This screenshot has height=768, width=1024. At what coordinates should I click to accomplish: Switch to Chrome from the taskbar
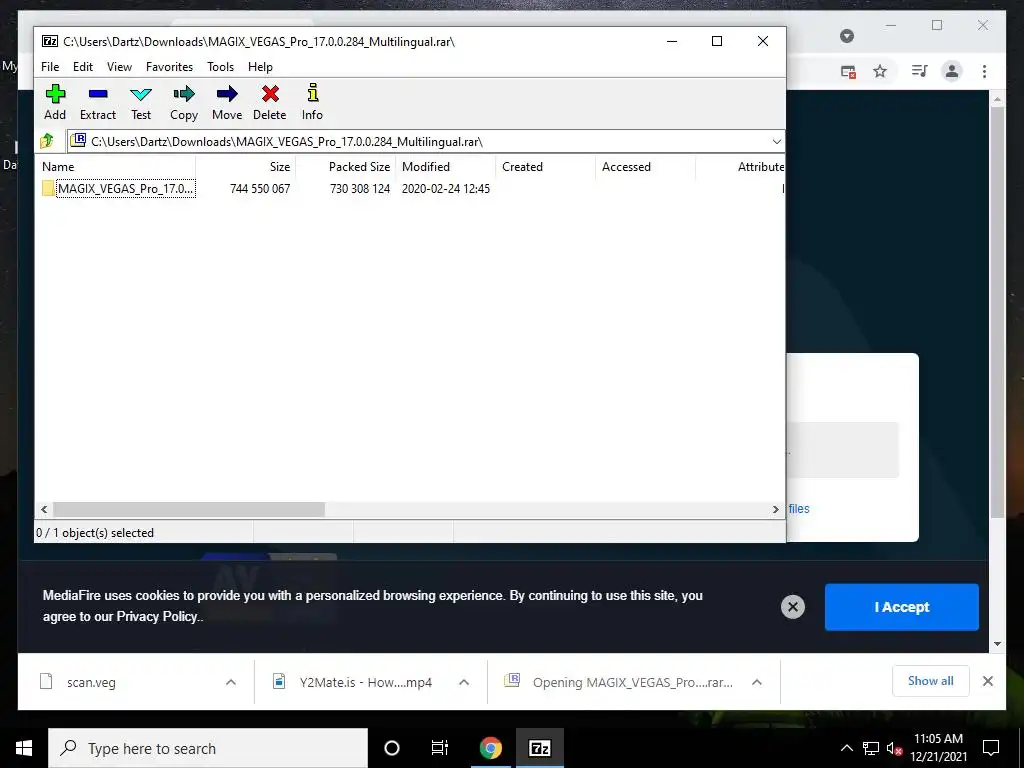[x=490, y=748]
